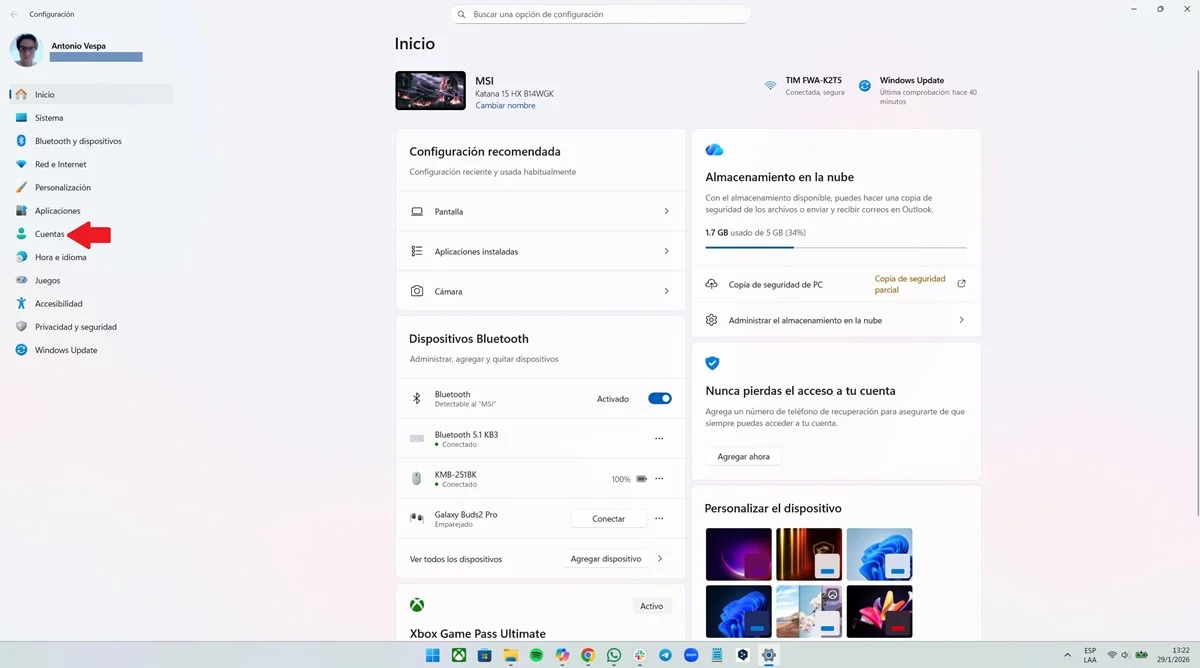Image resolution: width=1200 pixels, height=668 pixels.
Task: Click the Antonio Vespa profile picture
Action: coord(26,50)
